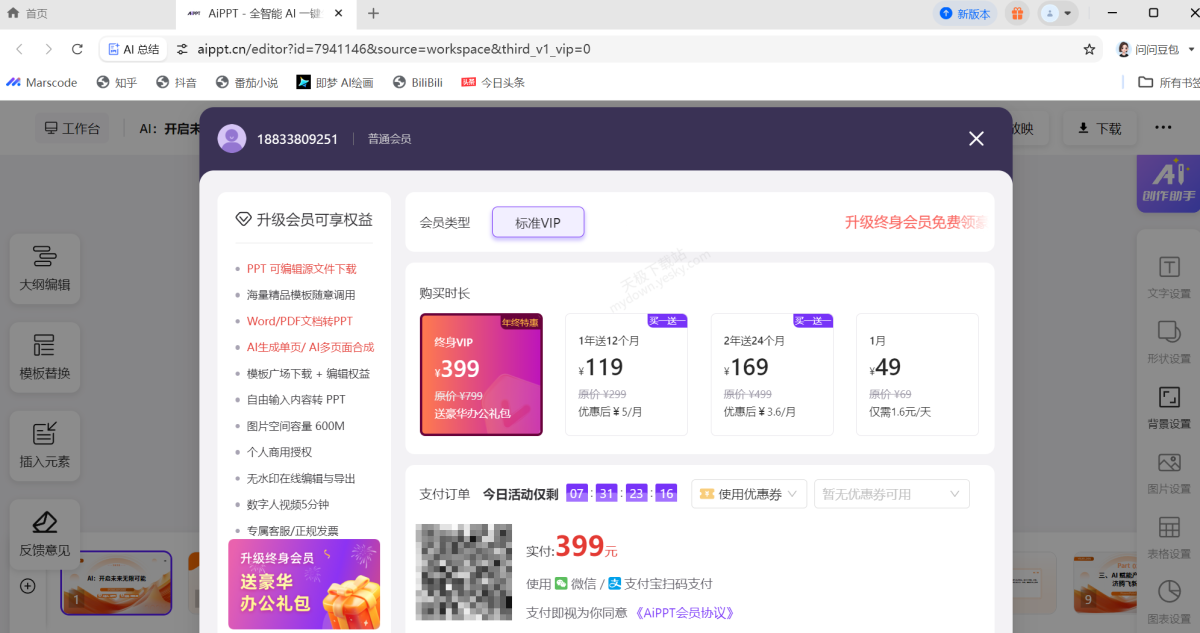This screenshot has width=1200, height=633.
Task: Open 背景设置 background settings panel
Action: (x=1168, y=407)
